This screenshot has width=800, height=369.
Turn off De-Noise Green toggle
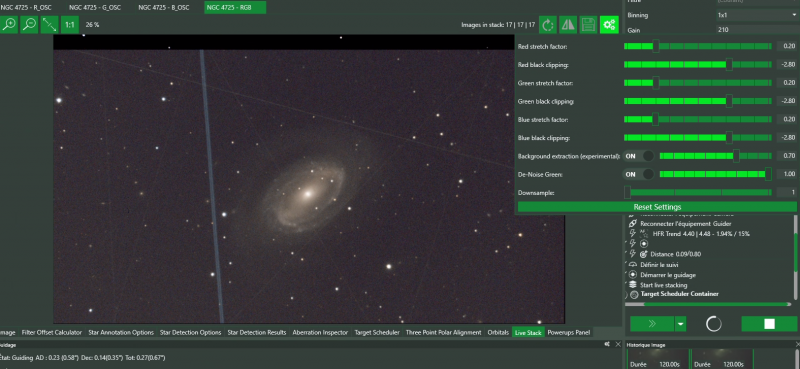tap(639, 175)
